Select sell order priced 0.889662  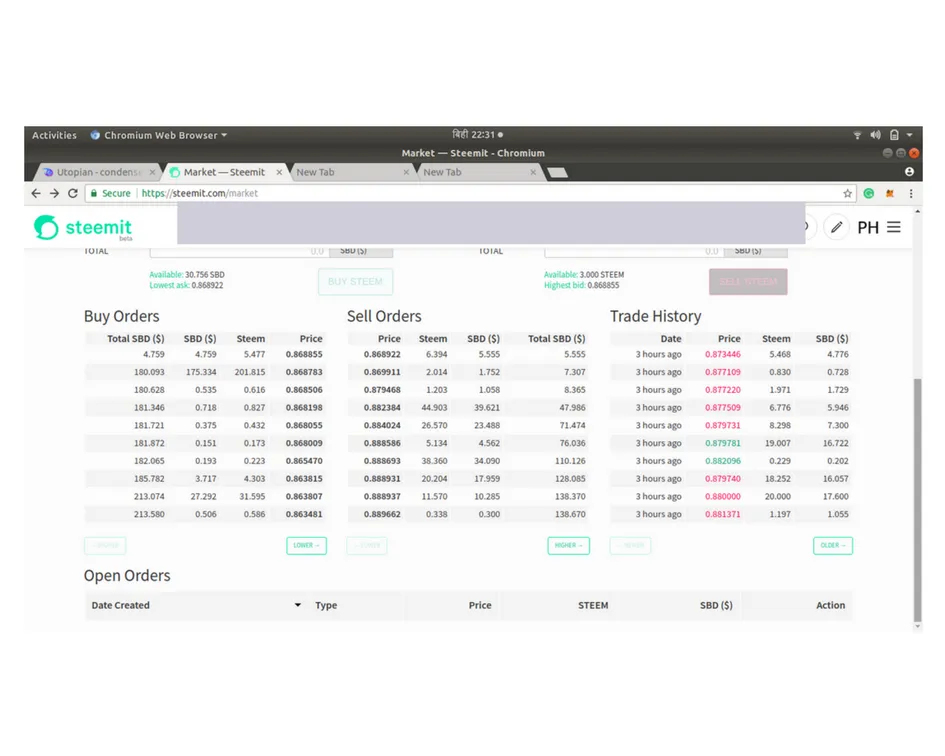[468, 514]
